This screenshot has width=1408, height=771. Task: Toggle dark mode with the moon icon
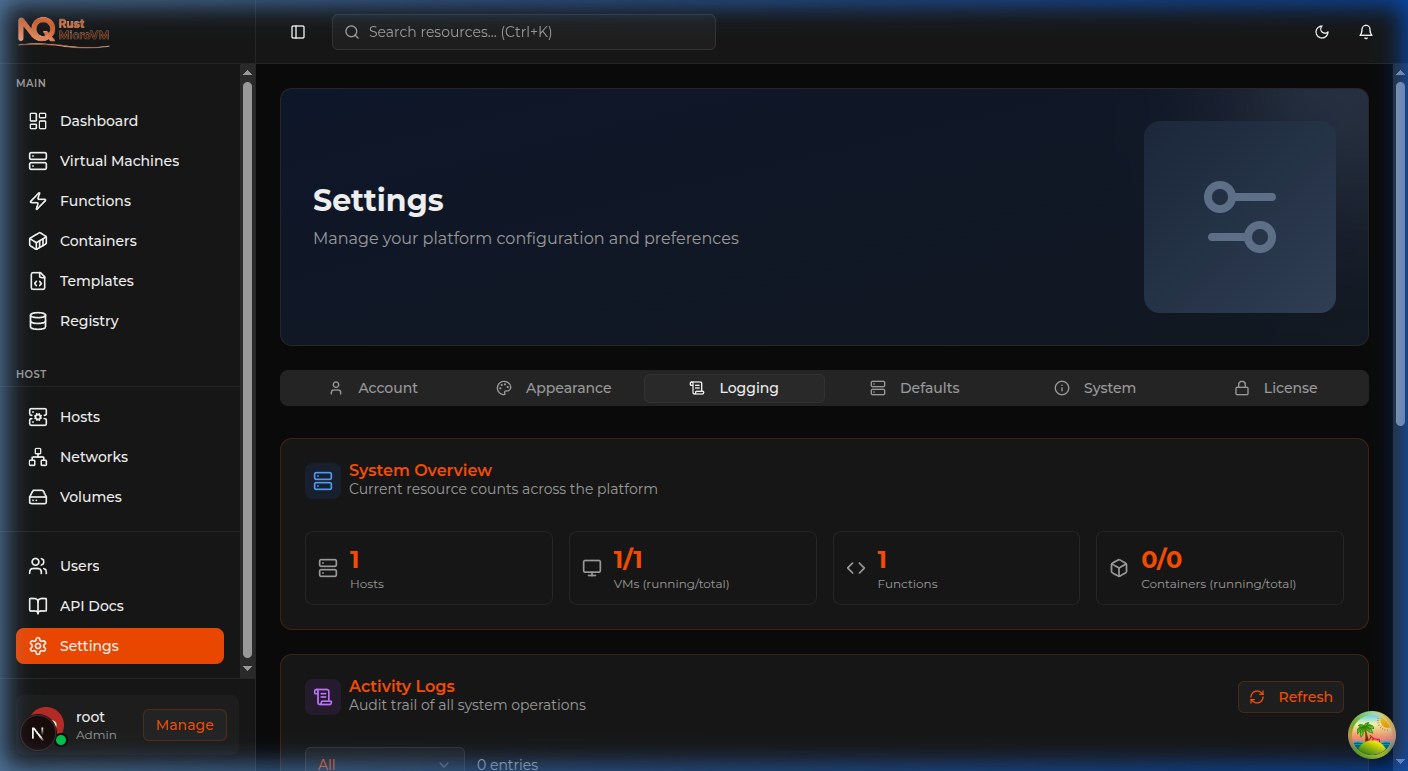[1322, 32]
